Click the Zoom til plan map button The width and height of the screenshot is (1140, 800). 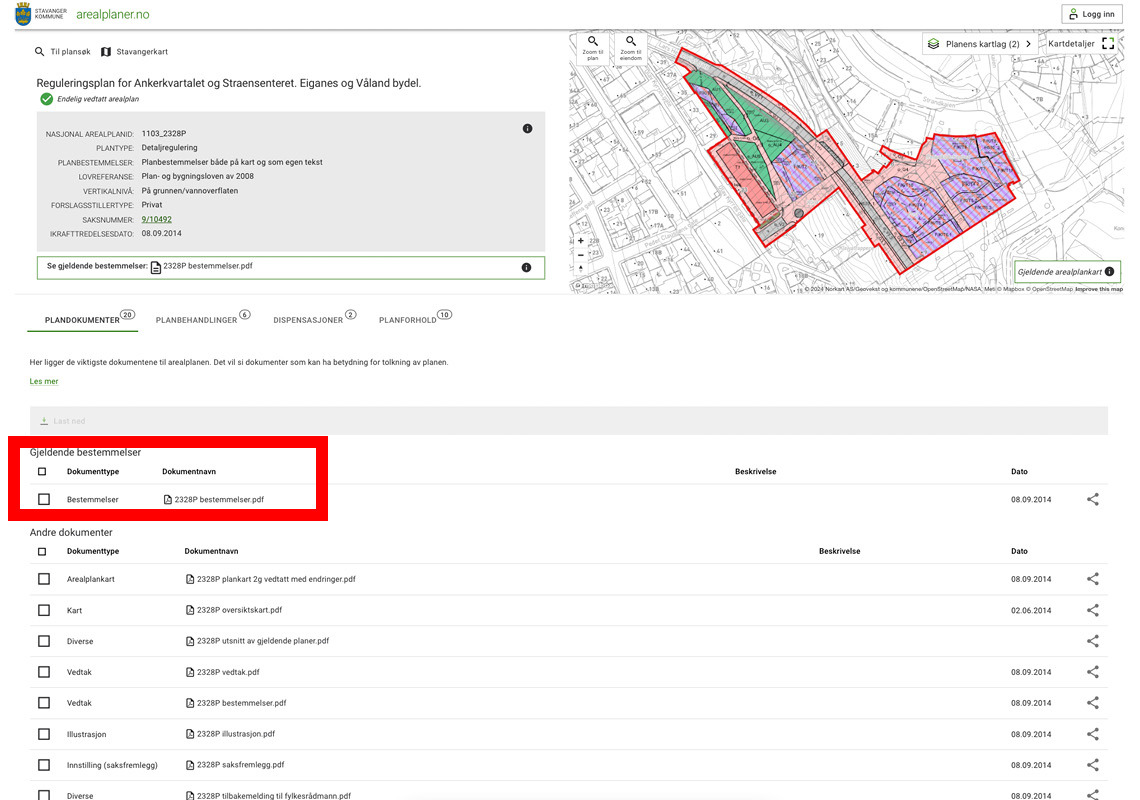pos(592,47)
